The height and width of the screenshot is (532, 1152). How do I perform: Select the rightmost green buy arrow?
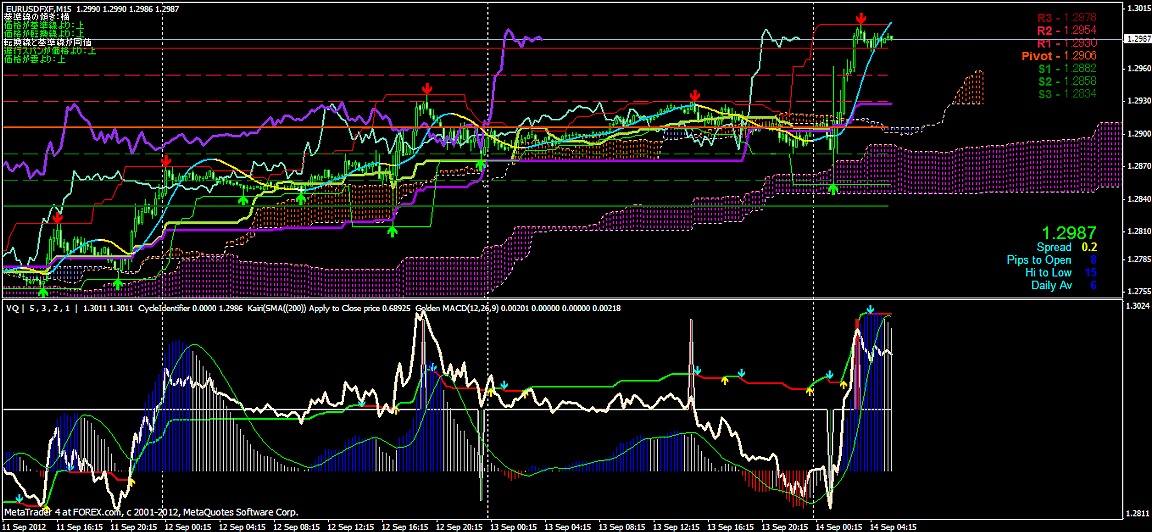833,188
